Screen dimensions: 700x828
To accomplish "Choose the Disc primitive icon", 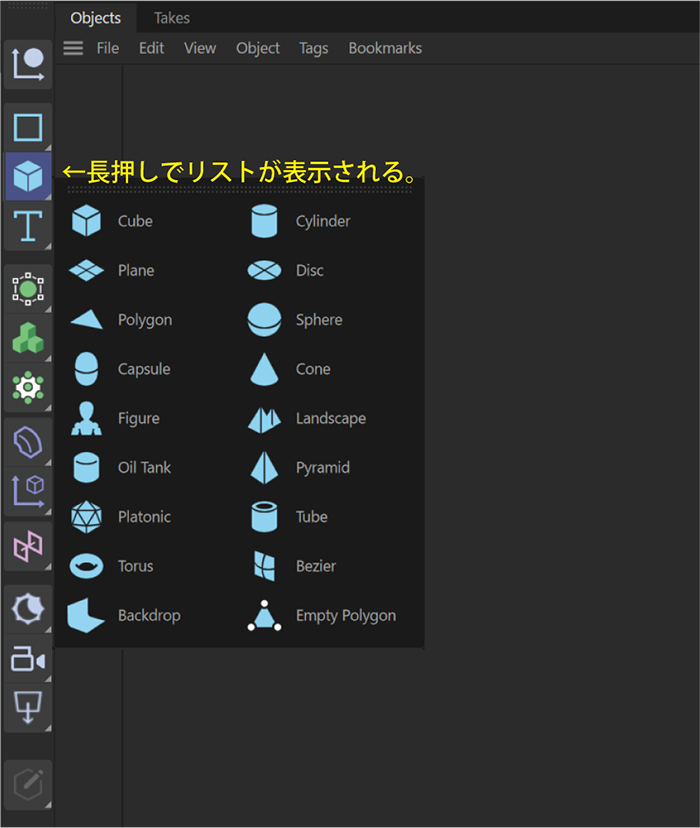I will point(264,270).
